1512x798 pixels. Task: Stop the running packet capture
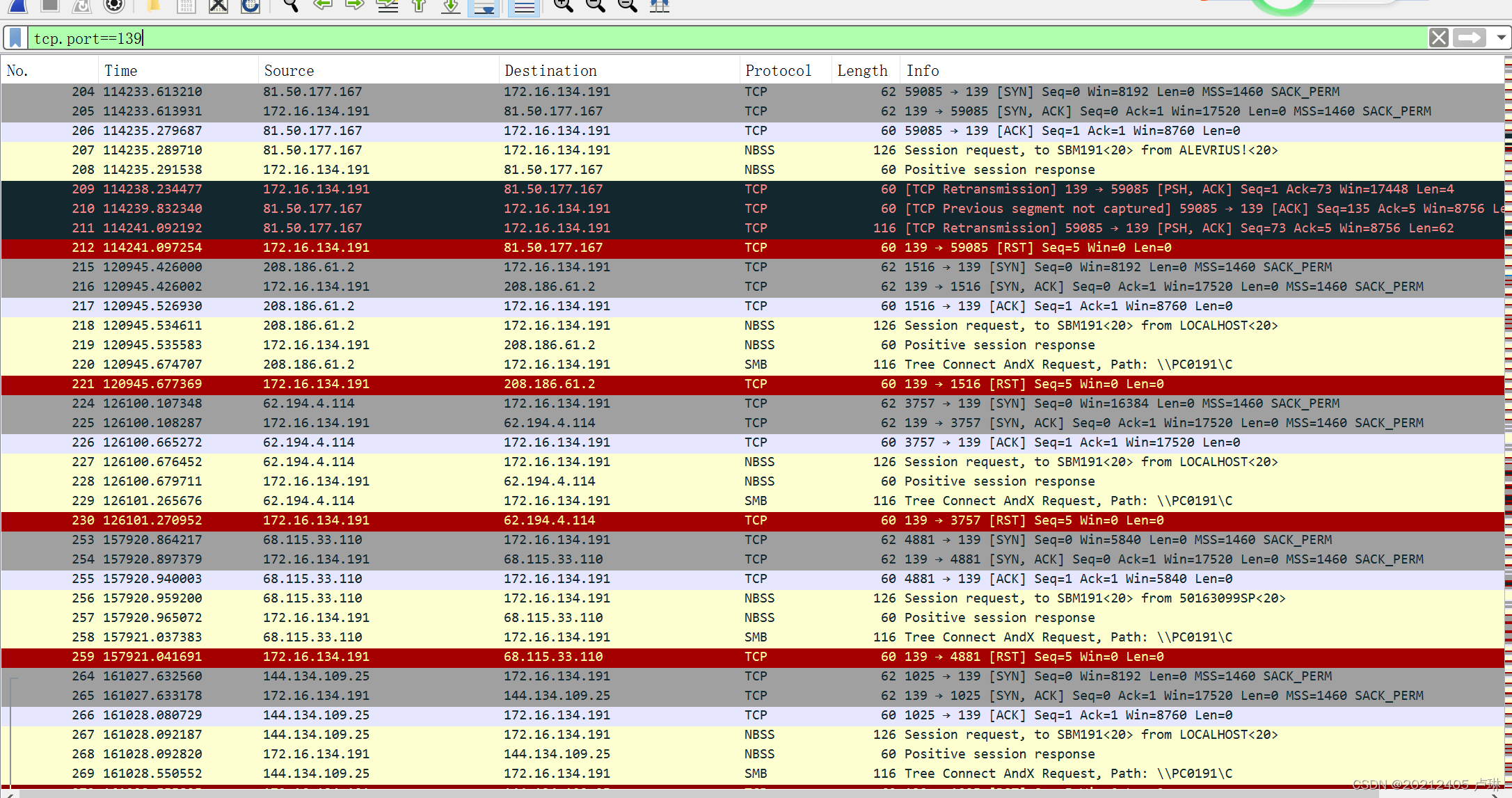49,6
